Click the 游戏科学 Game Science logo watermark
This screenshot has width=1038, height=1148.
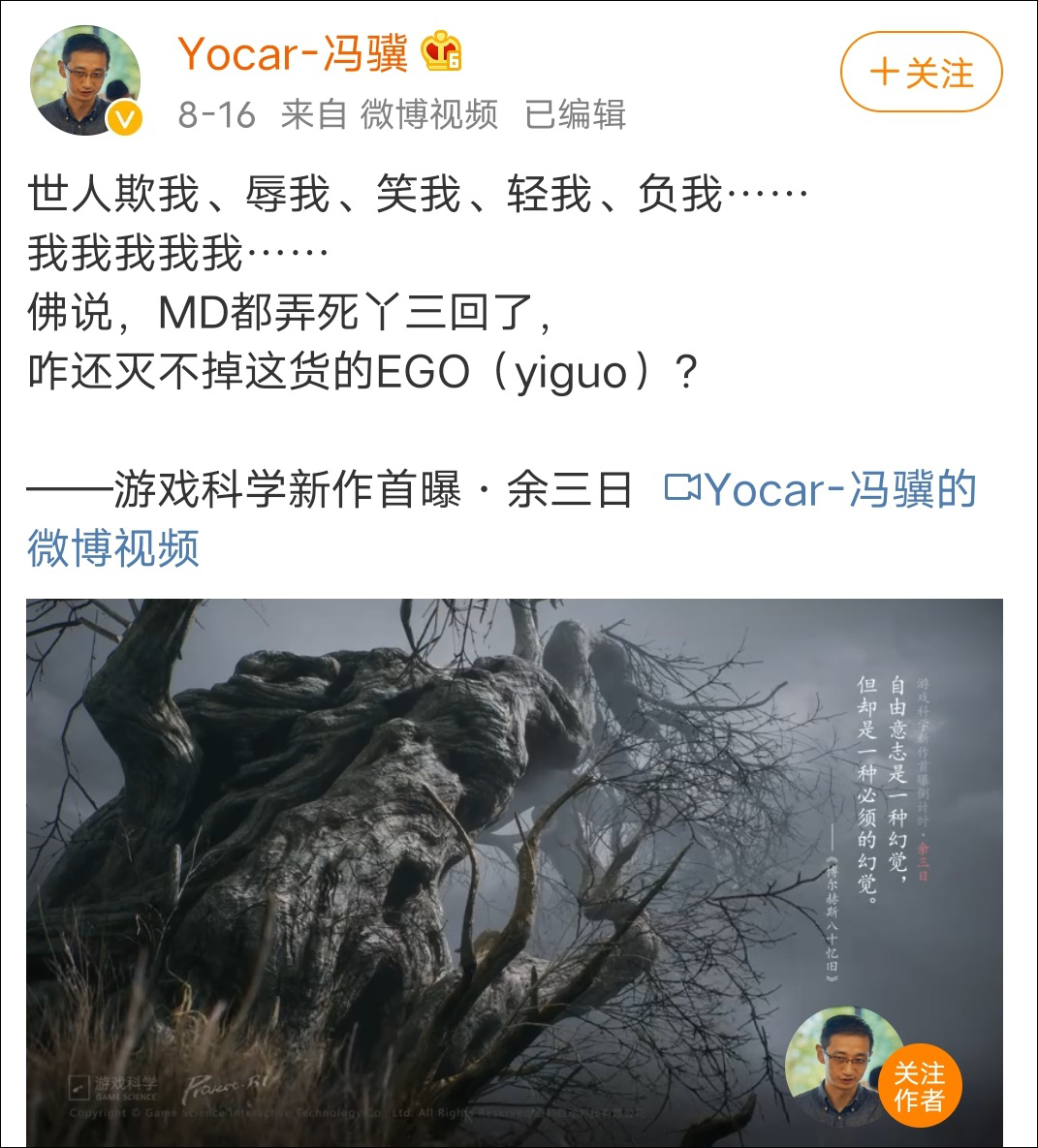tap(113, 1087)
